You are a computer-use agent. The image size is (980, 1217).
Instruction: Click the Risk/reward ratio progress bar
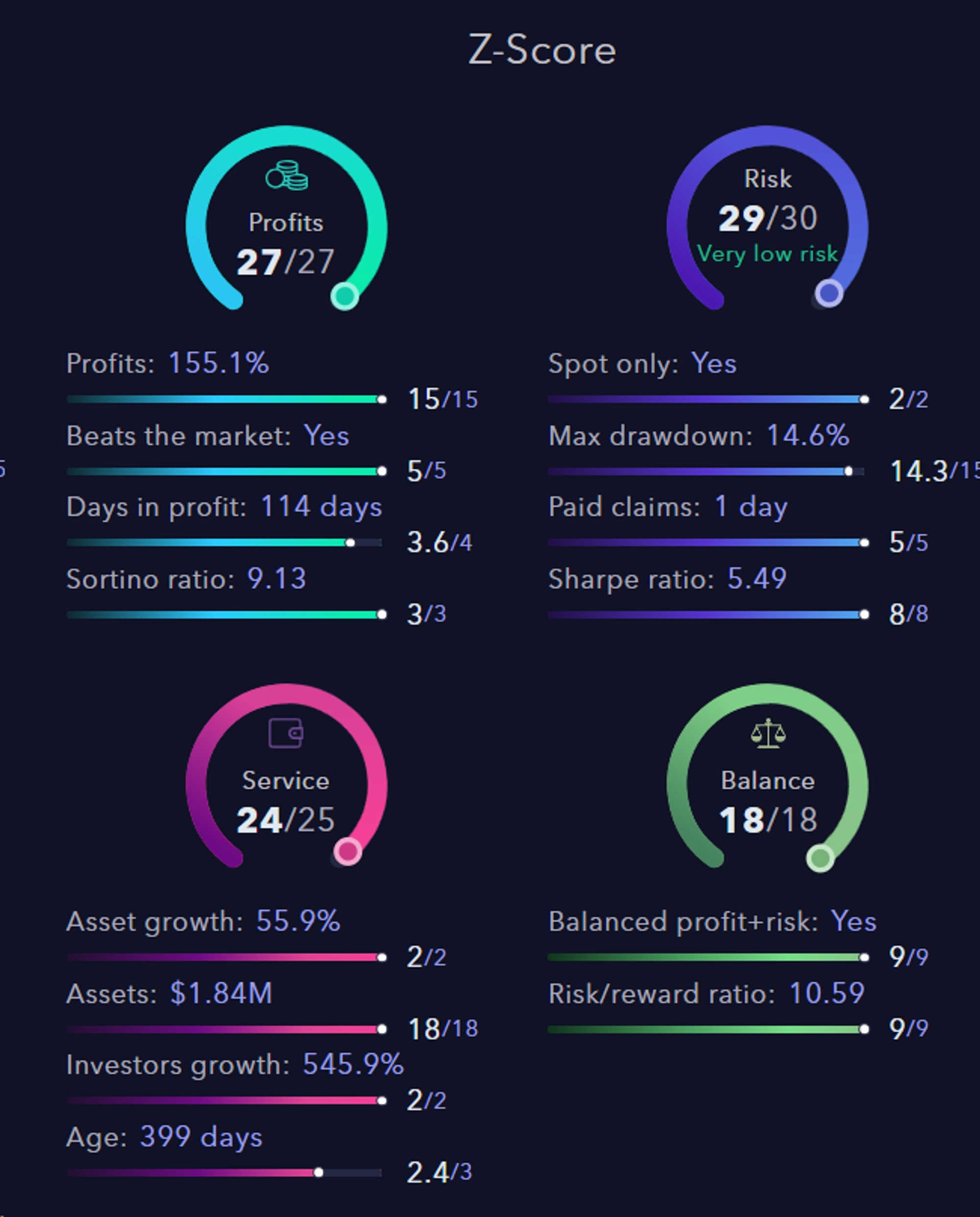706,1029
